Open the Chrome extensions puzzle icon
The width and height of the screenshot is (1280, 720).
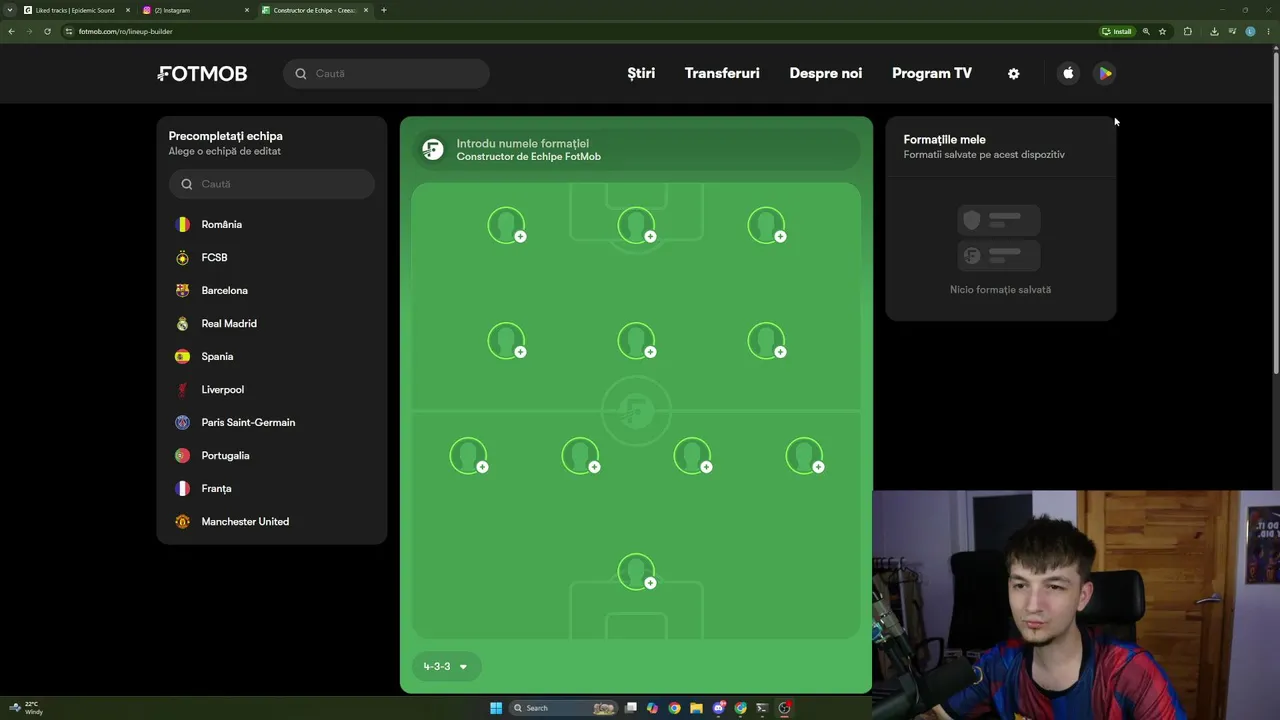[1187, 31]
